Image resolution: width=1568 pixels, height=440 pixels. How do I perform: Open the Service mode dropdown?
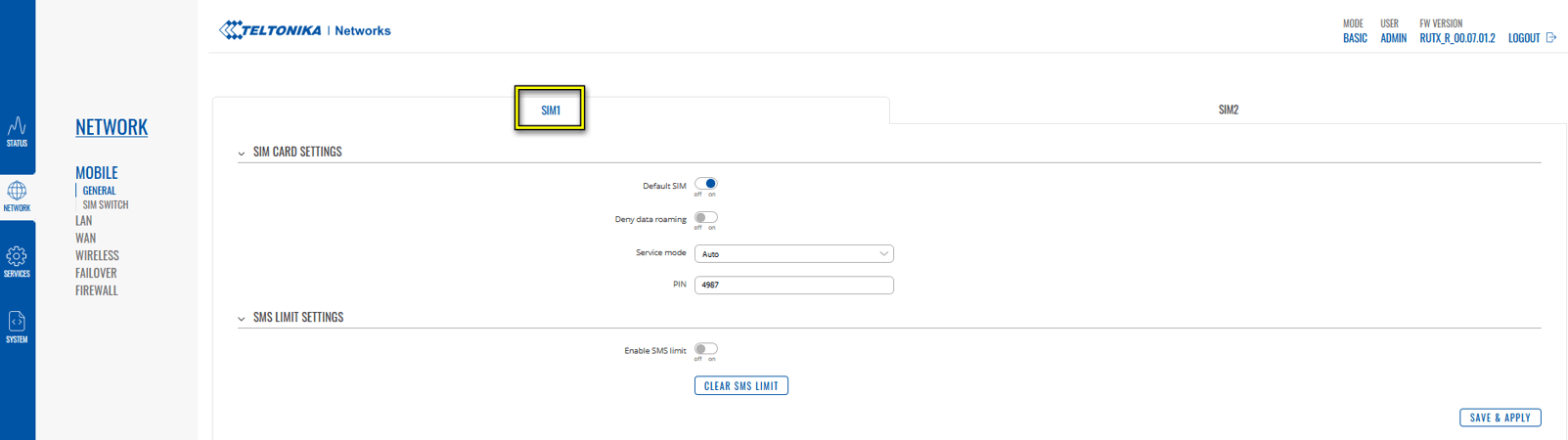[x=793, y=254]
